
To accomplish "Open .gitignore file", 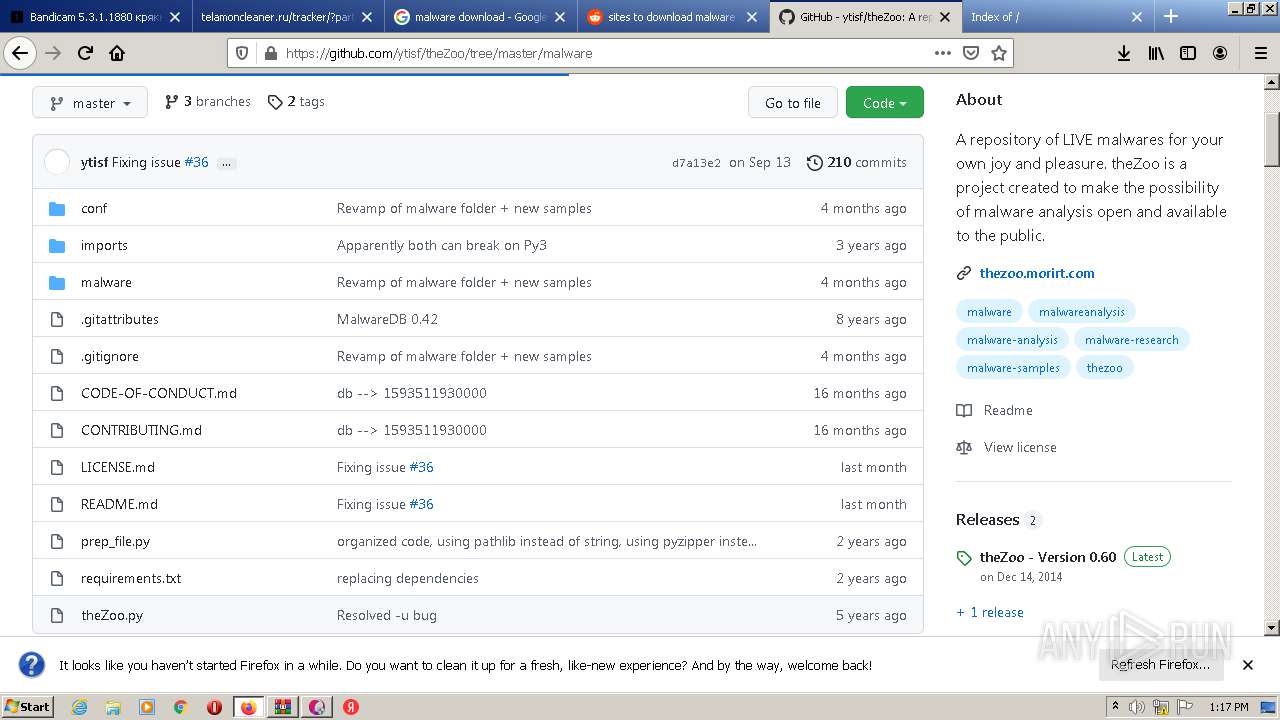I will [110, 356].
